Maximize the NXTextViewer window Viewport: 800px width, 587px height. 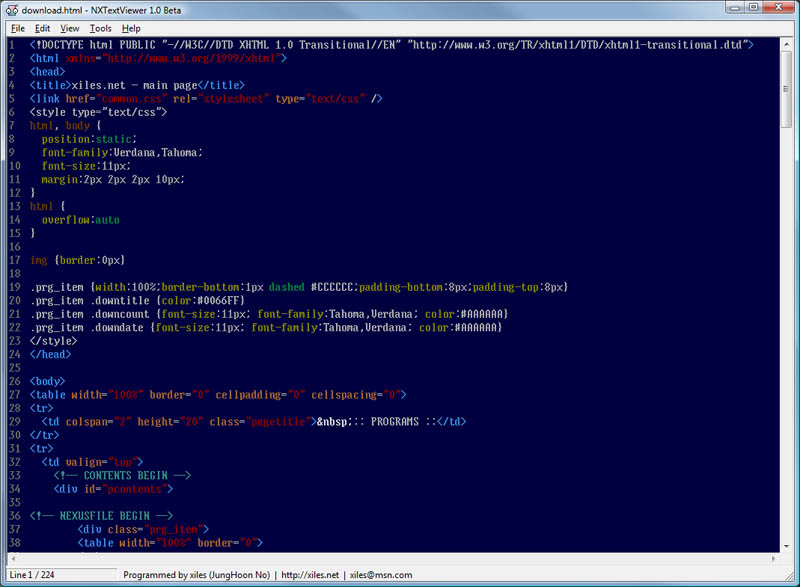click(x=754, y=8)
